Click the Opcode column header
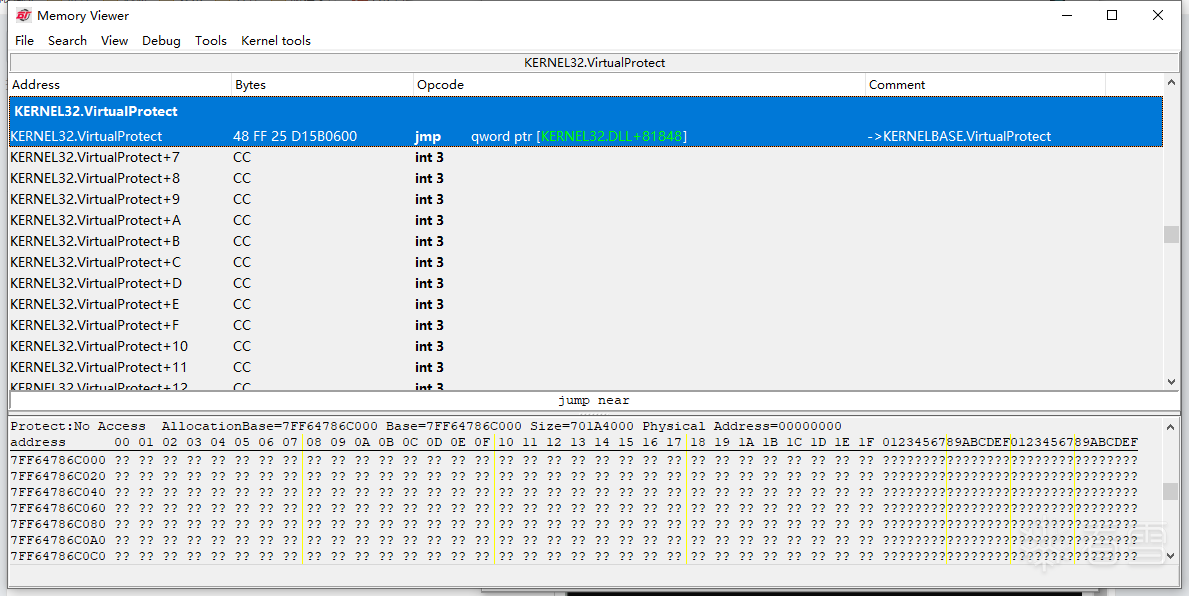Screen dimensions: 1189x596 639,85
